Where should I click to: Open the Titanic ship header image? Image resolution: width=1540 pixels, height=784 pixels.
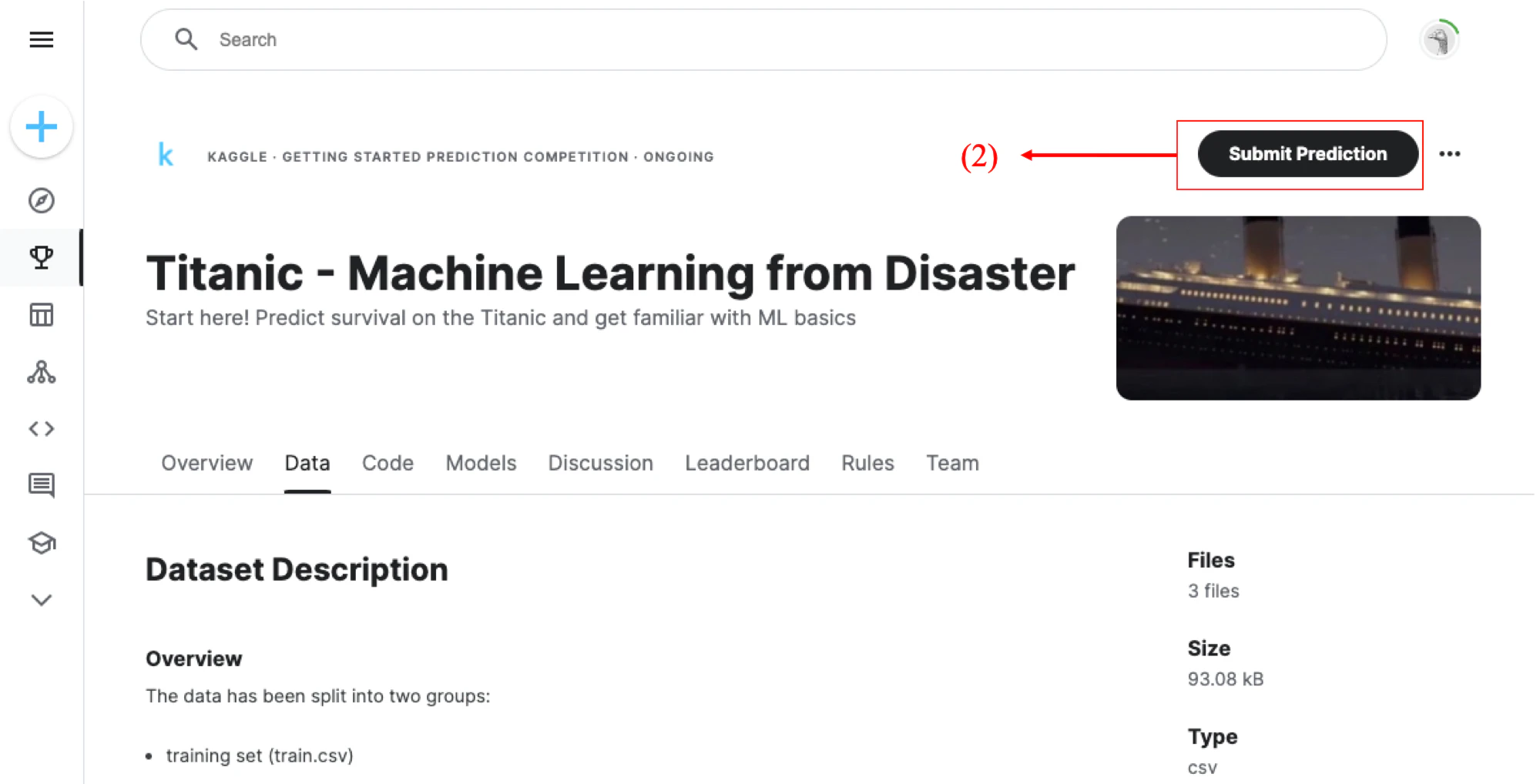(x=1298, y=307)
